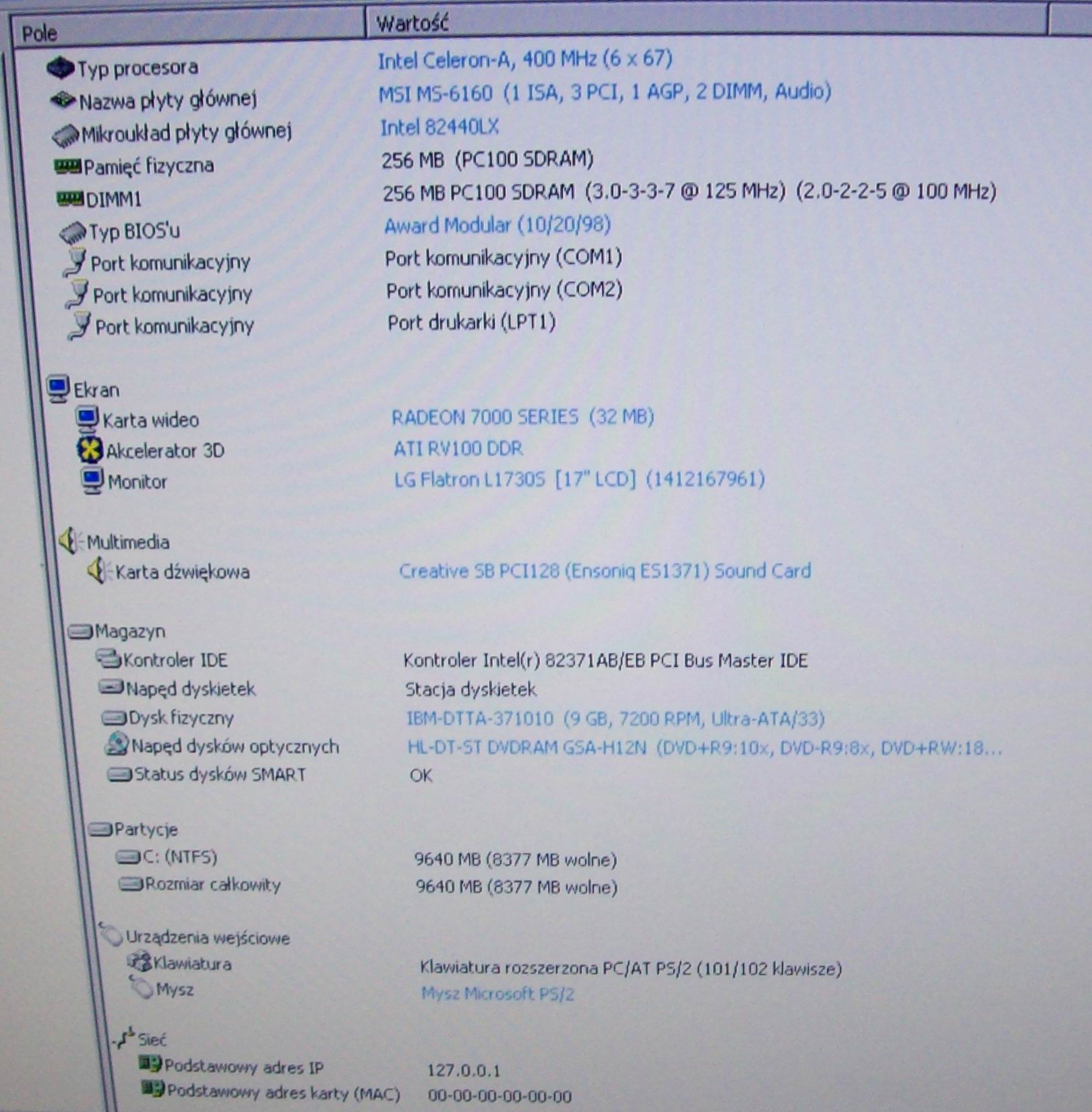Select the Magazyn drive icon
The height and width of the screenshot is (1112, 1092).
(x=80, y=632)
